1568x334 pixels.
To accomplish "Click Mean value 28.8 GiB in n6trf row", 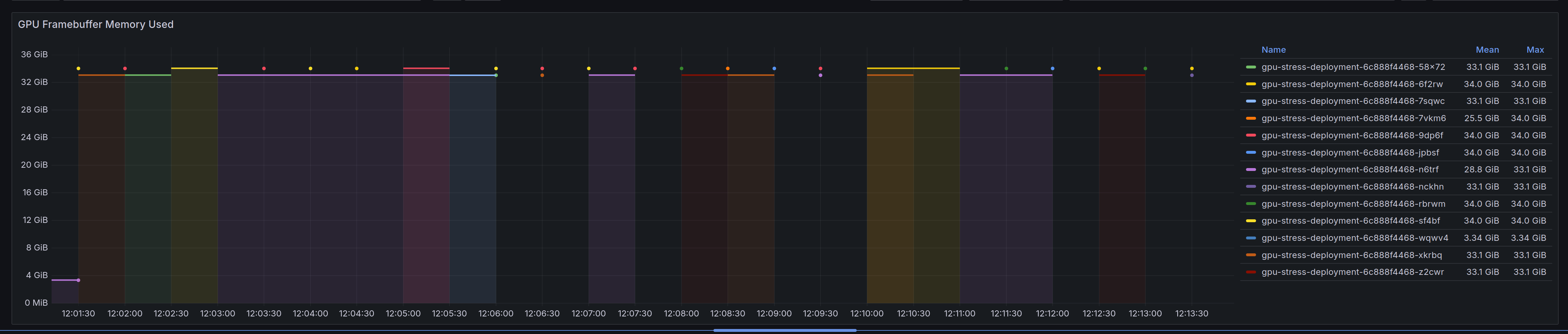I will coord(1481,170).
